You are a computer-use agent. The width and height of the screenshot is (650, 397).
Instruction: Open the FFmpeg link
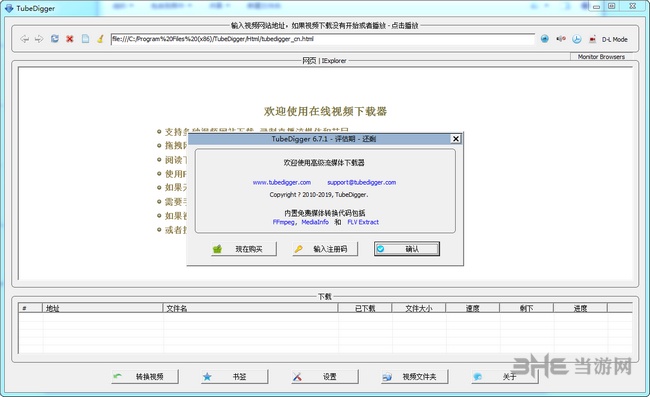point(284,222)
